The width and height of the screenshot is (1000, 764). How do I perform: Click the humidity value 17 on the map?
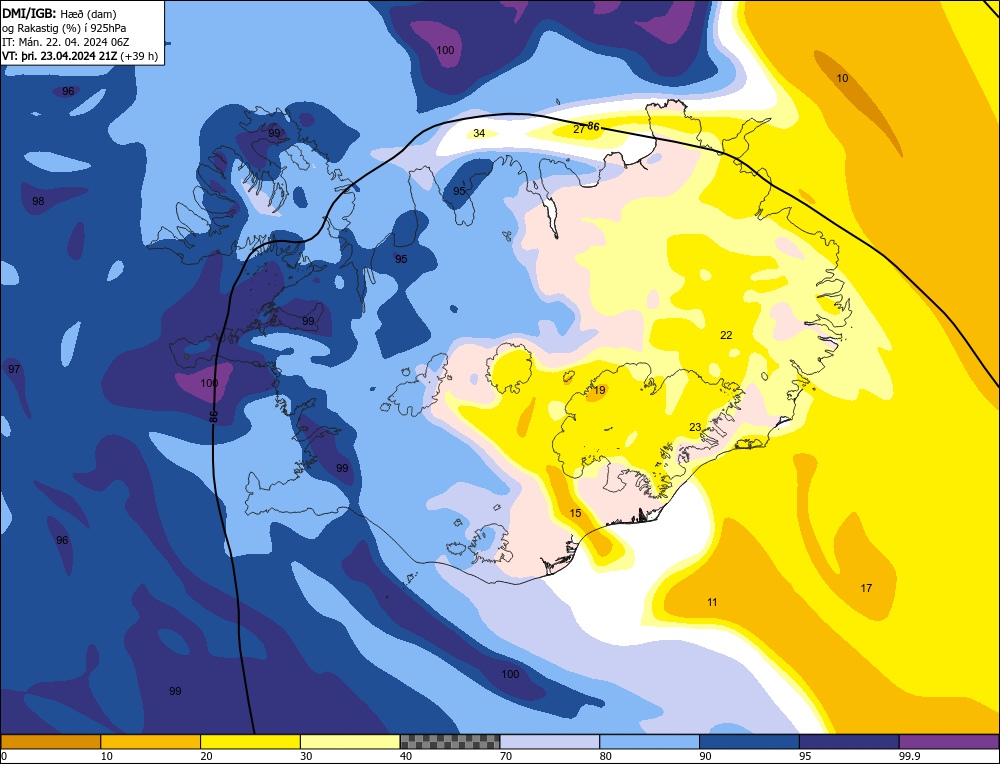pos(866,588)
